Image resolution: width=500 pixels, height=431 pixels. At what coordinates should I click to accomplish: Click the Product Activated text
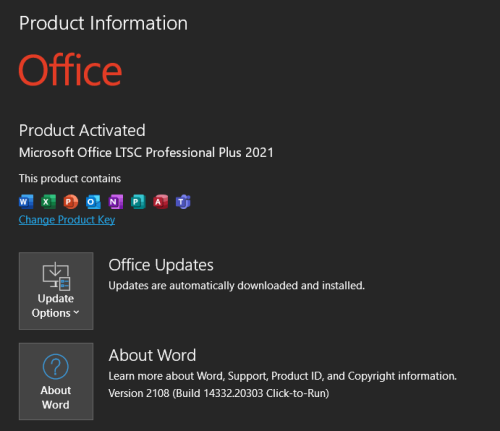click(82, 130)
